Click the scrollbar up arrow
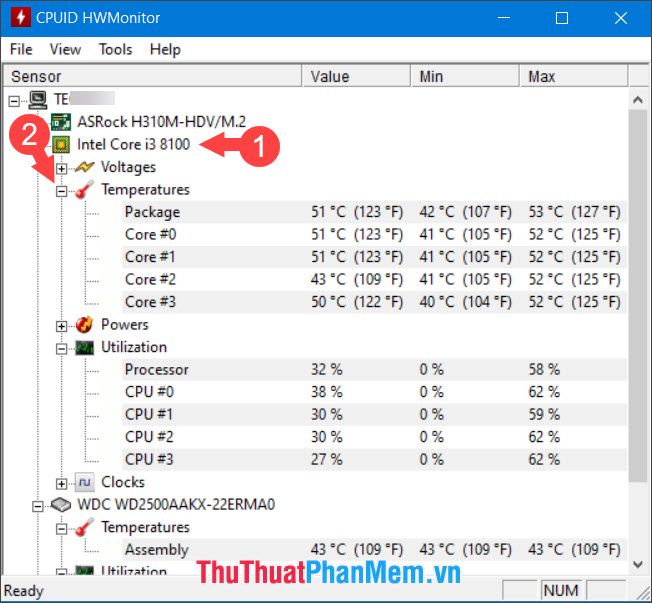 point(638,100)
